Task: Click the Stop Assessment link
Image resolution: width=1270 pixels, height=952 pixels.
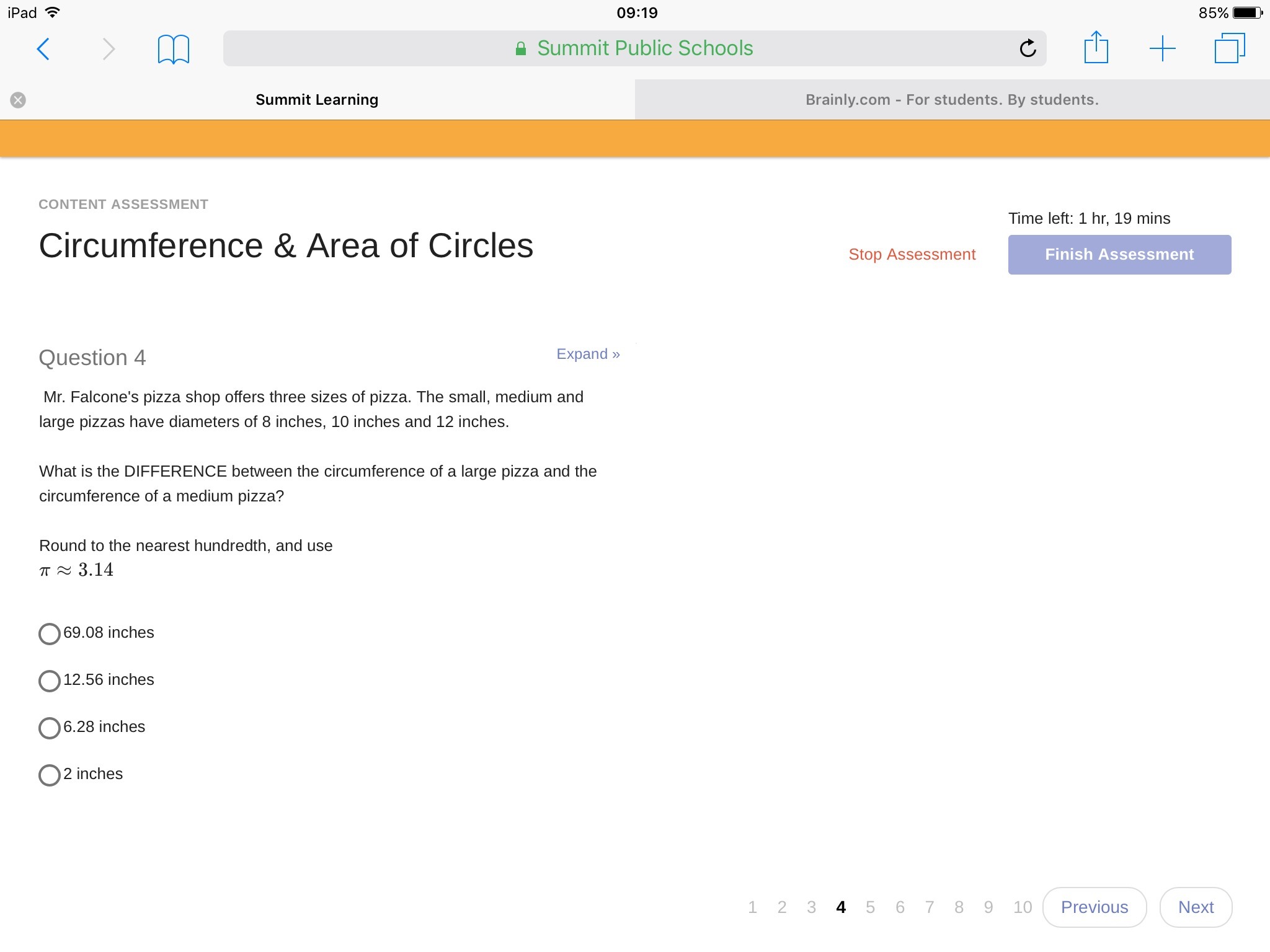Action: [912, 255]
